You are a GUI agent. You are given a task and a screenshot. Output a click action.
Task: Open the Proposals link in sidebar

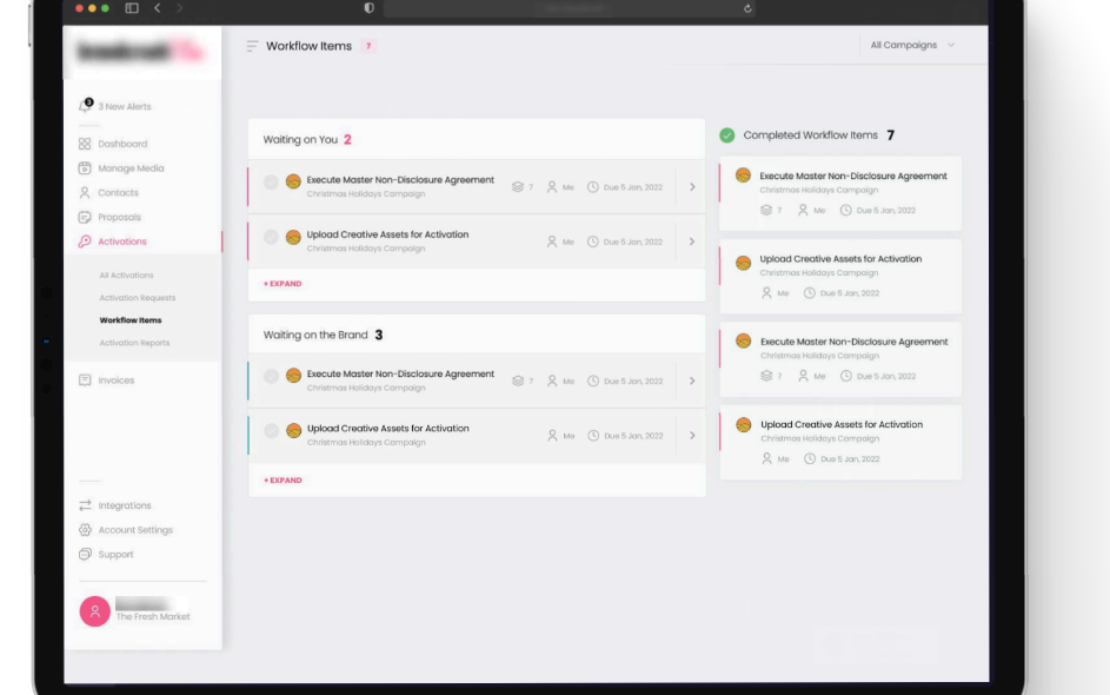119,217
